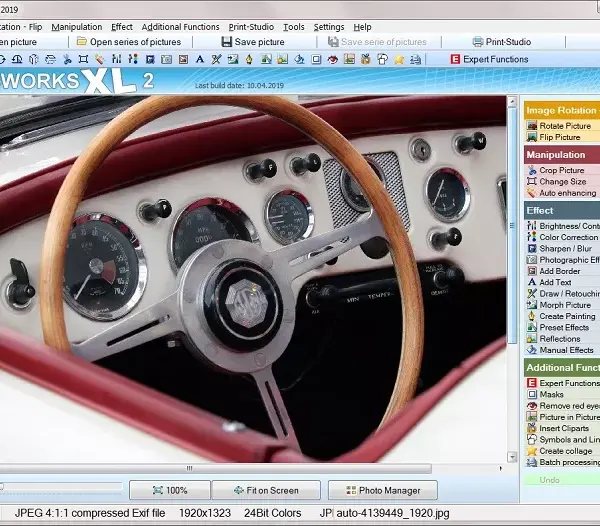Open the Photo Manager

(x=383, y=490)
